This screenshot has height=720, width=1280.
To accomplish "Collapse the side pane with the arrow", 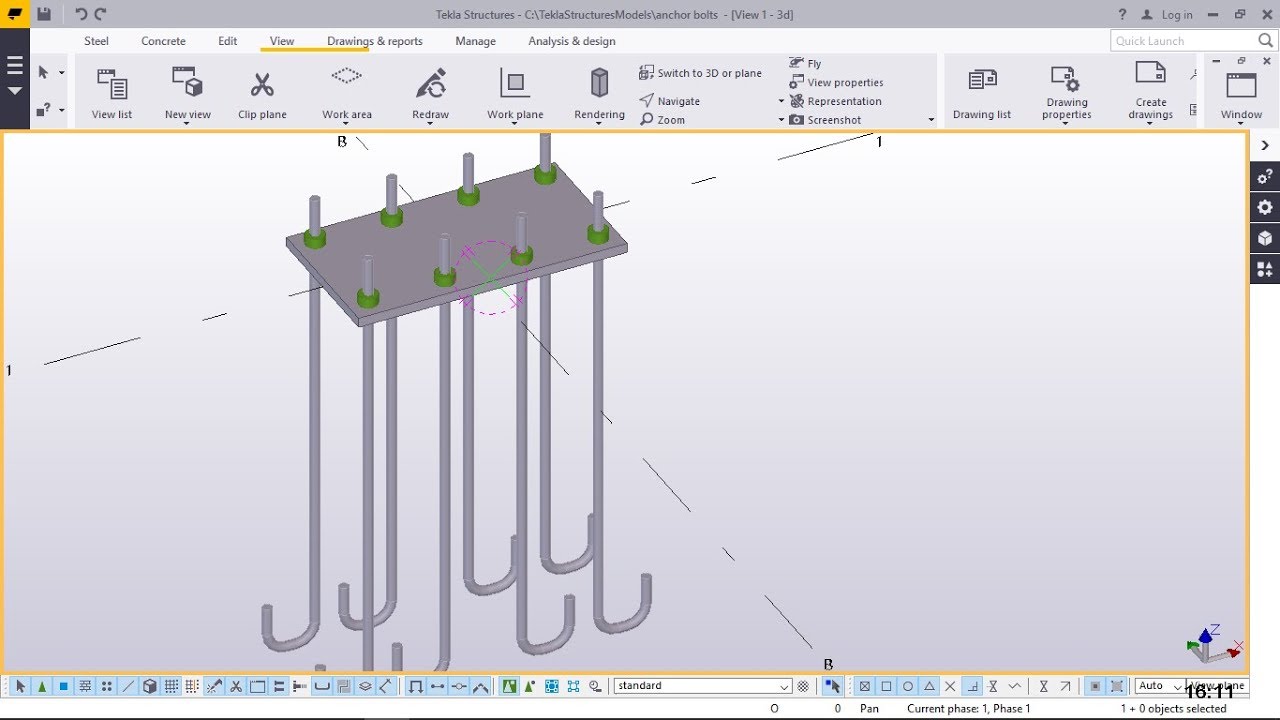I will pyautogui.click(x=1265, y=145).
